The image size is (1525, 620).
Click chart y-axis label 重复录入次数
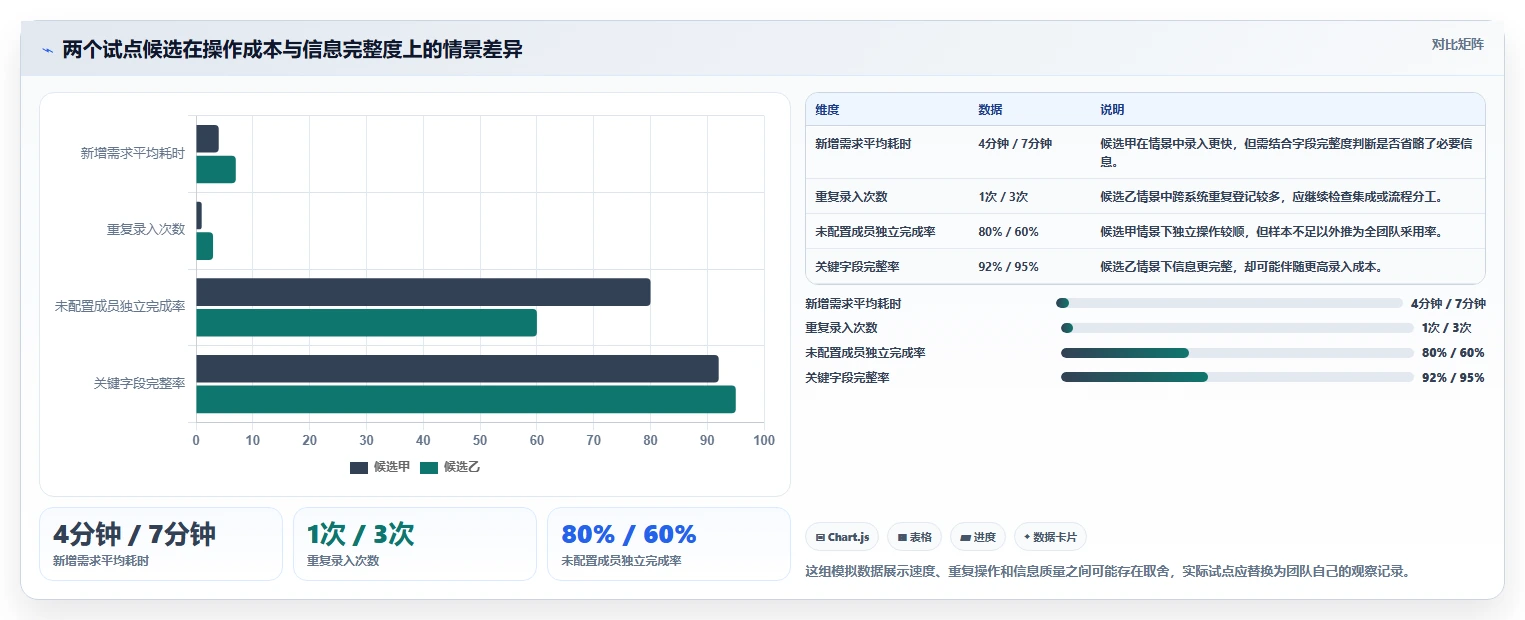pyautogui.click(x=146, y=229)
